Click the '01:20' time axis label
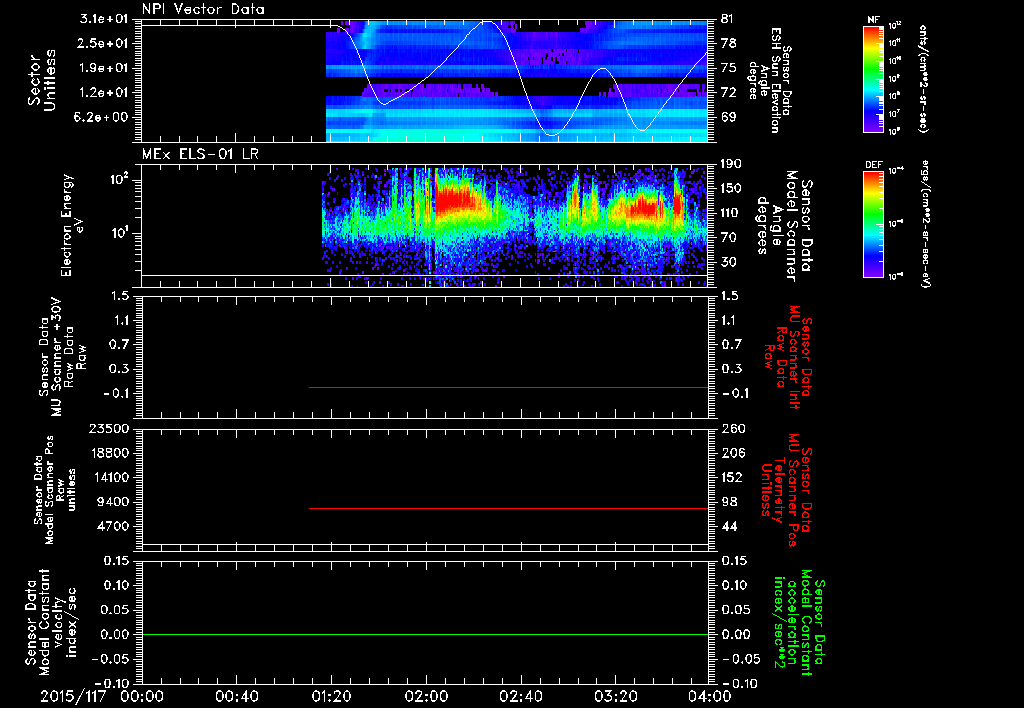Viewport: 1024px width, 708px height. tap(331, 696)
